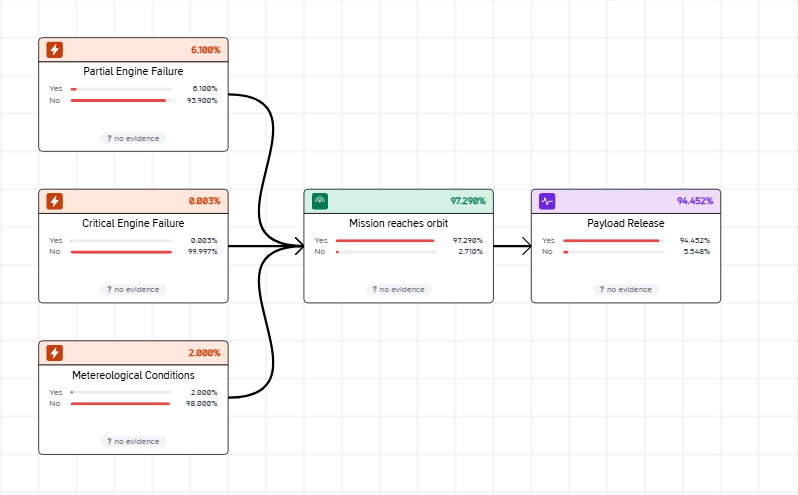
Task: Click the 98.000% No value in Metereological Conditions
Action: pyautogui.click(x=202, y=403)
